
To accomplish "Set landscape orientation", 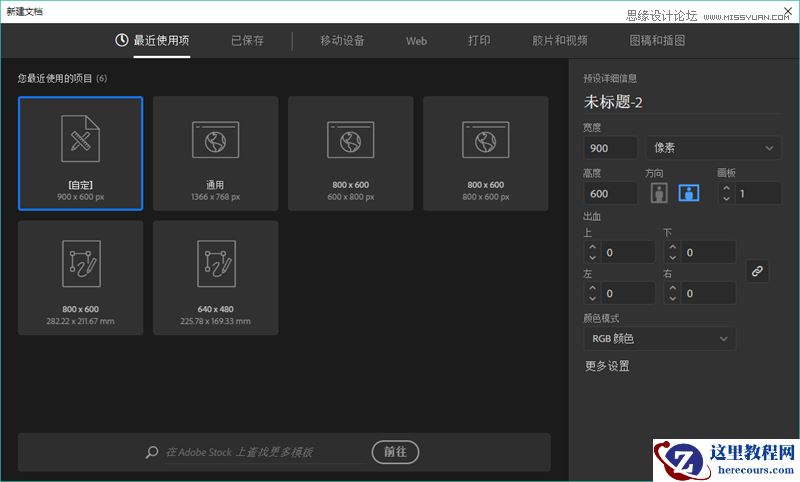I will pyautogui.click(x=689, y=193).
